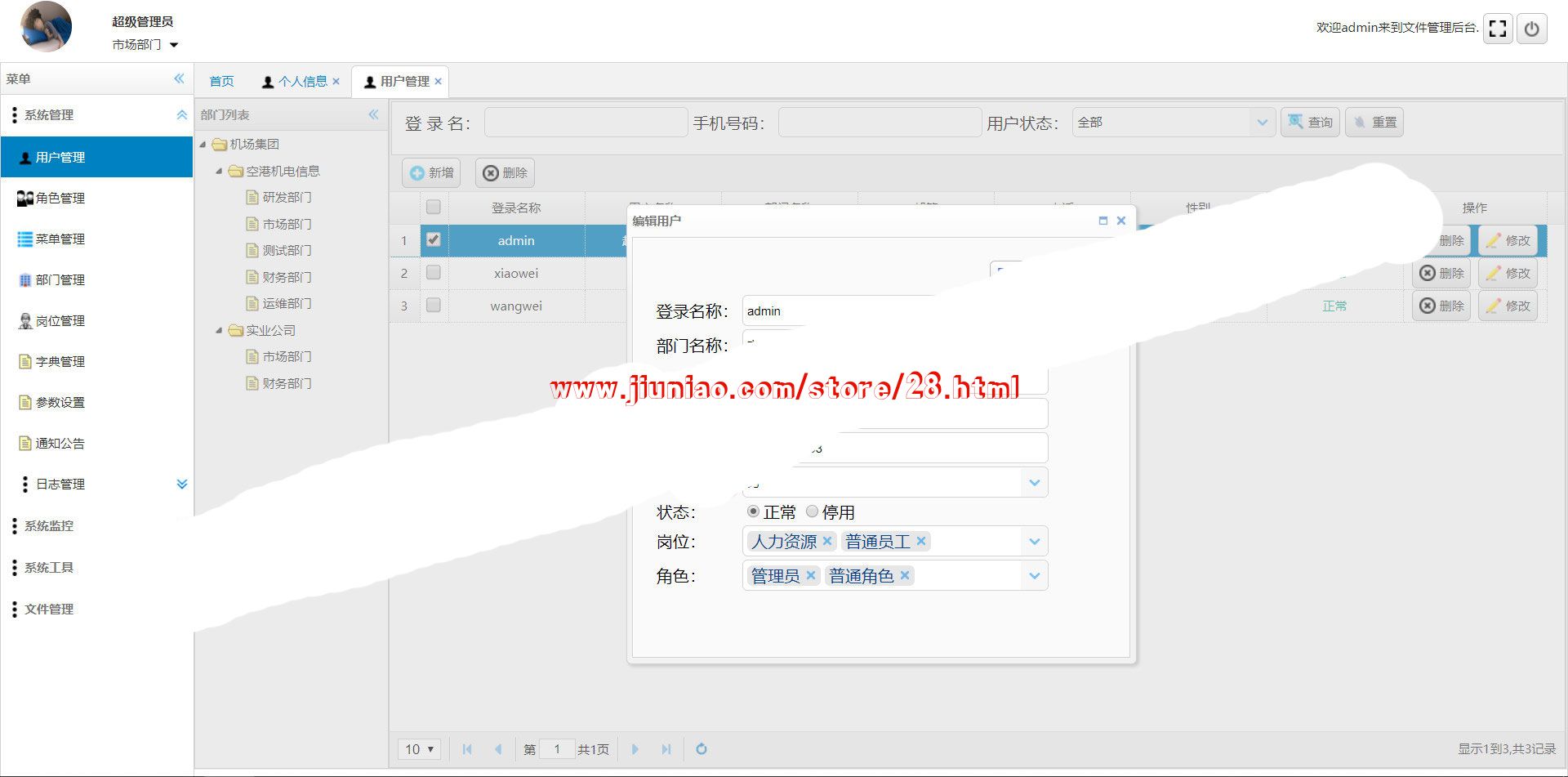Focus the 手机号码 search field
Viewport: 1568px width, 777px height.
(x=880, y=123)
